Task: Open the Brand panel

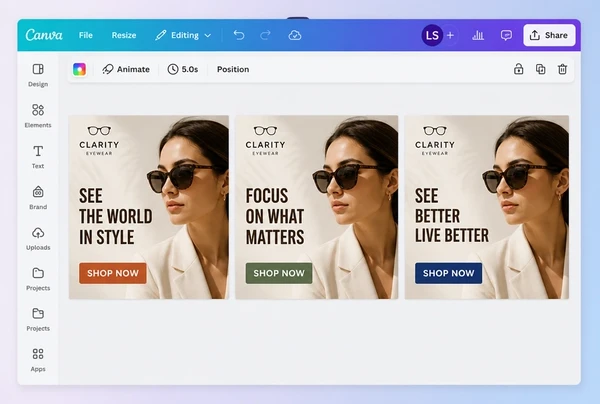Action: (38, 198)
